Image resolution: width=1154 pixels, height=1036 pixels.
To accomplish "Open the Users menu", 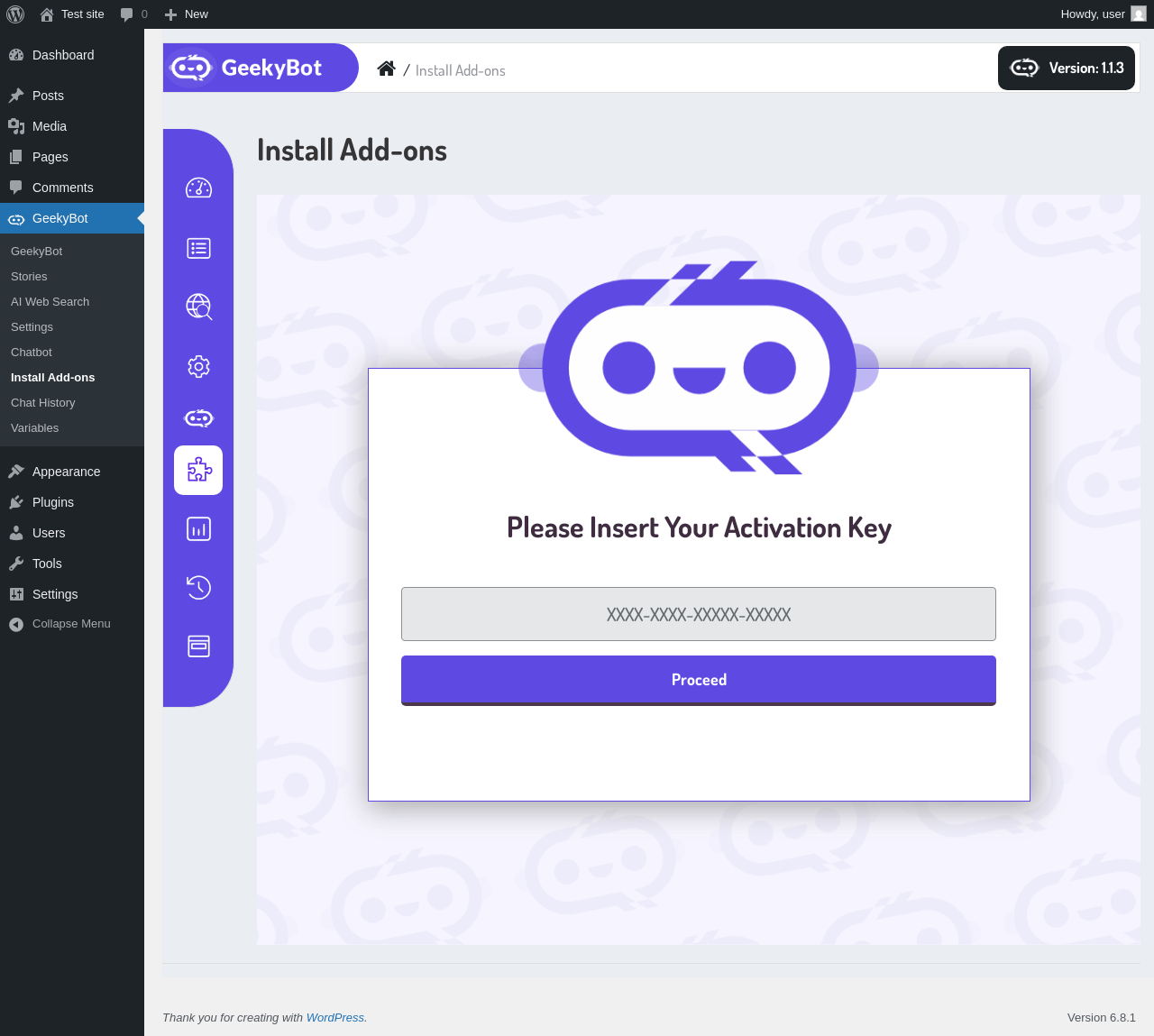I will [72, 533].
